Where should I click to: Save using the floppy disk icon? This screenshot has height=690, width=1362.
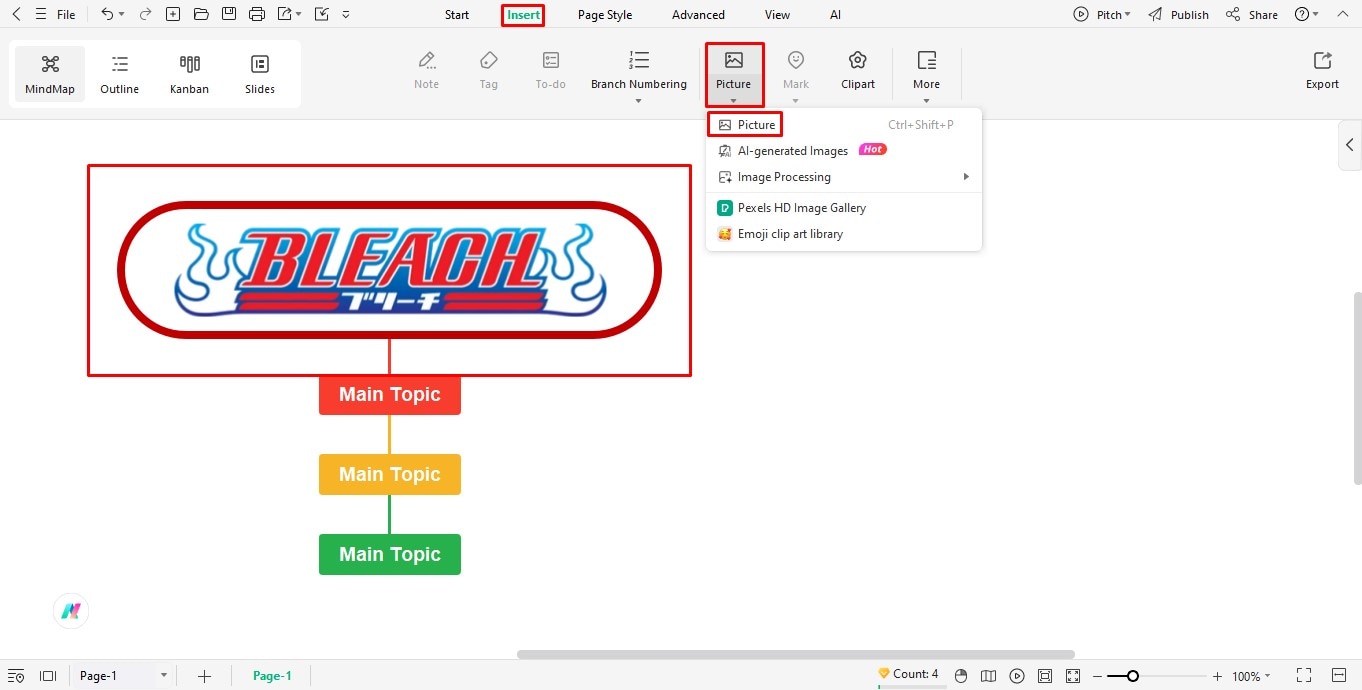tap(229, 15)
